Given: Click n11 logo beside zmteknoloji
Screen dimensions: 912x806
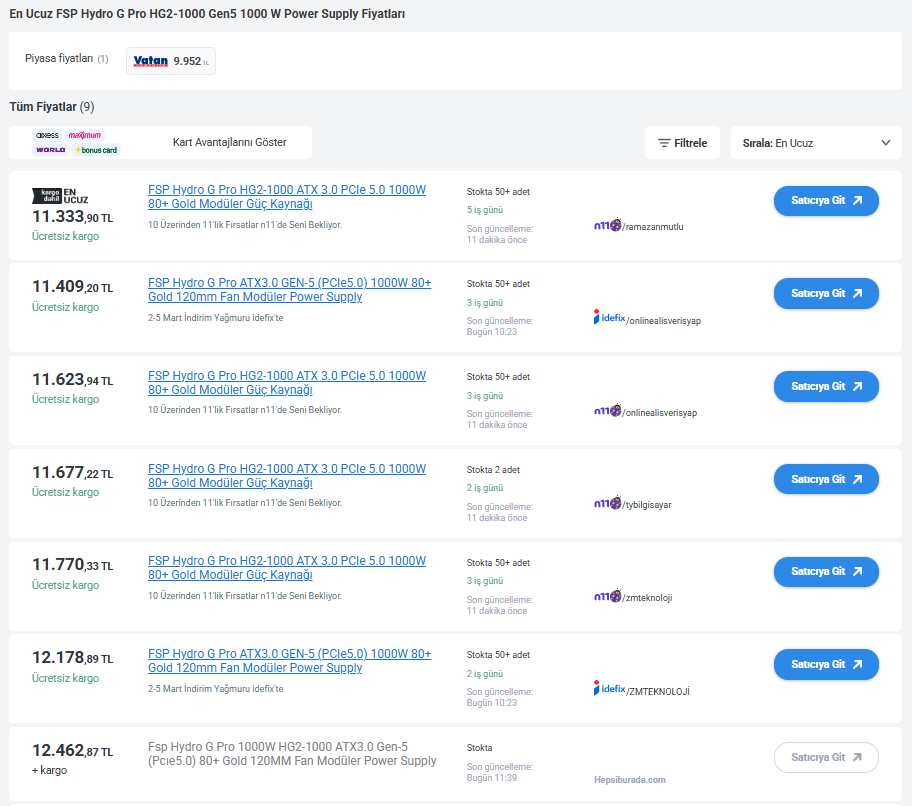Looking at the screenshot, I should [x=607, y=595].
